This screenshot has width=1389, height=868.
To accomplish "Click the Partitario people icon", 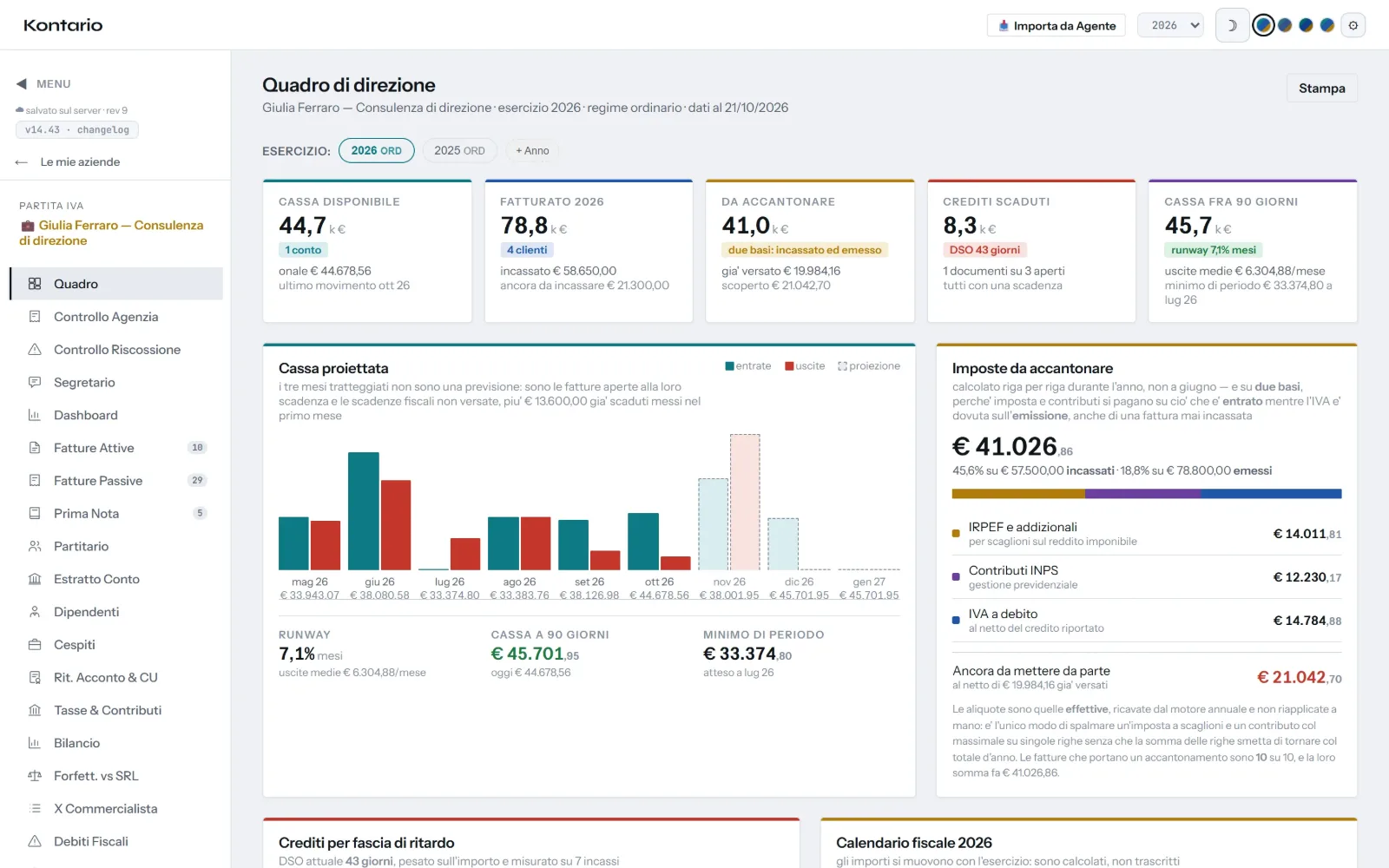I will 35,546.
